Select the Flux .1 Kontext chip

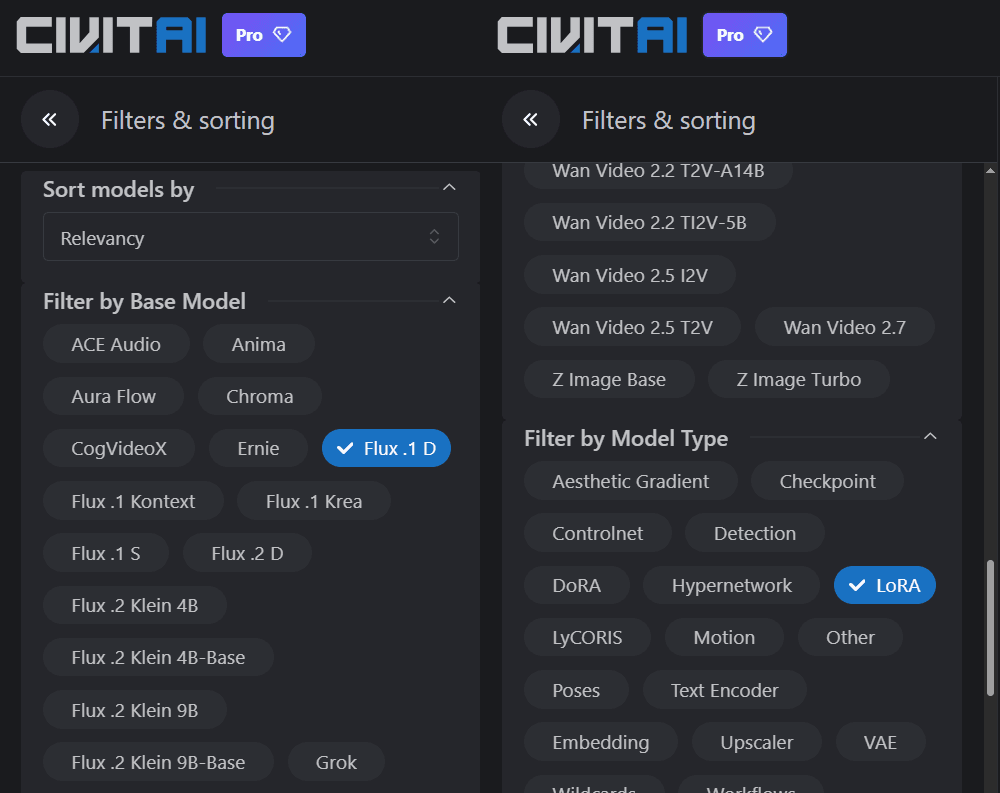pos(133,501)
